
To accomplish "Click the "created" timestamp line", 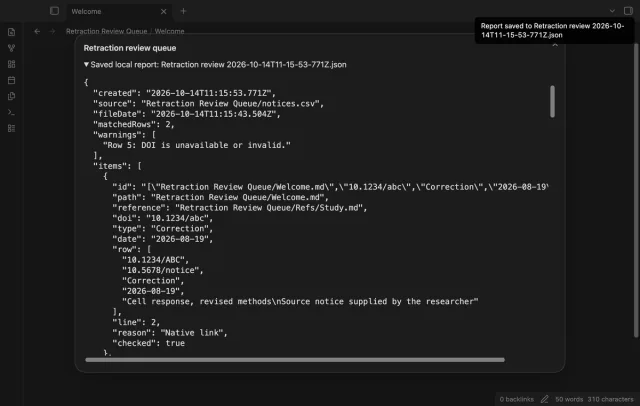I will pyautogui.click(x=184, y=93).
